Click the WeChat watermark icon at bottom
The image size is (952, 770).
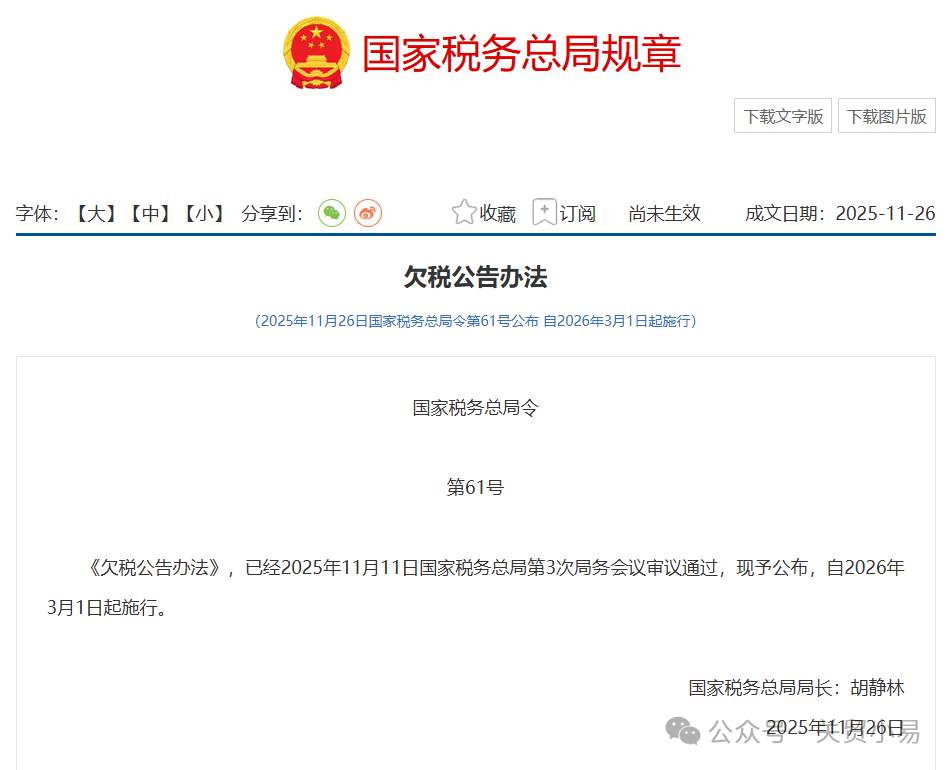[684, 731]
